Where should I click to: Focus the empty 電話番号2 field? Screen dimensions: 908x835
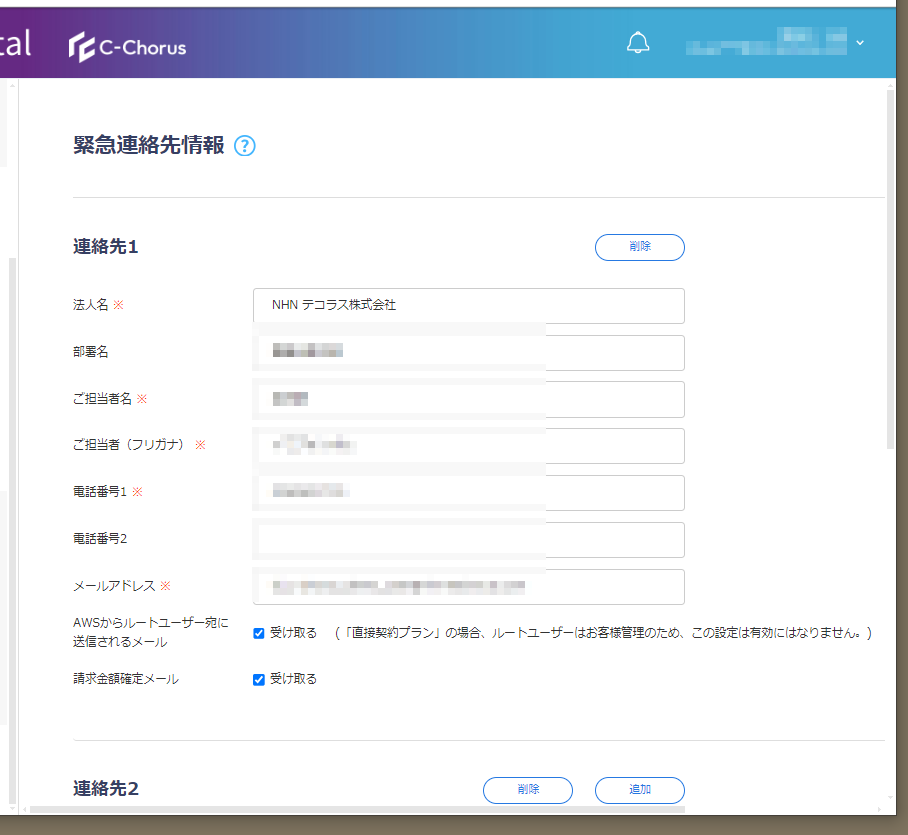(x=468, y=539)
